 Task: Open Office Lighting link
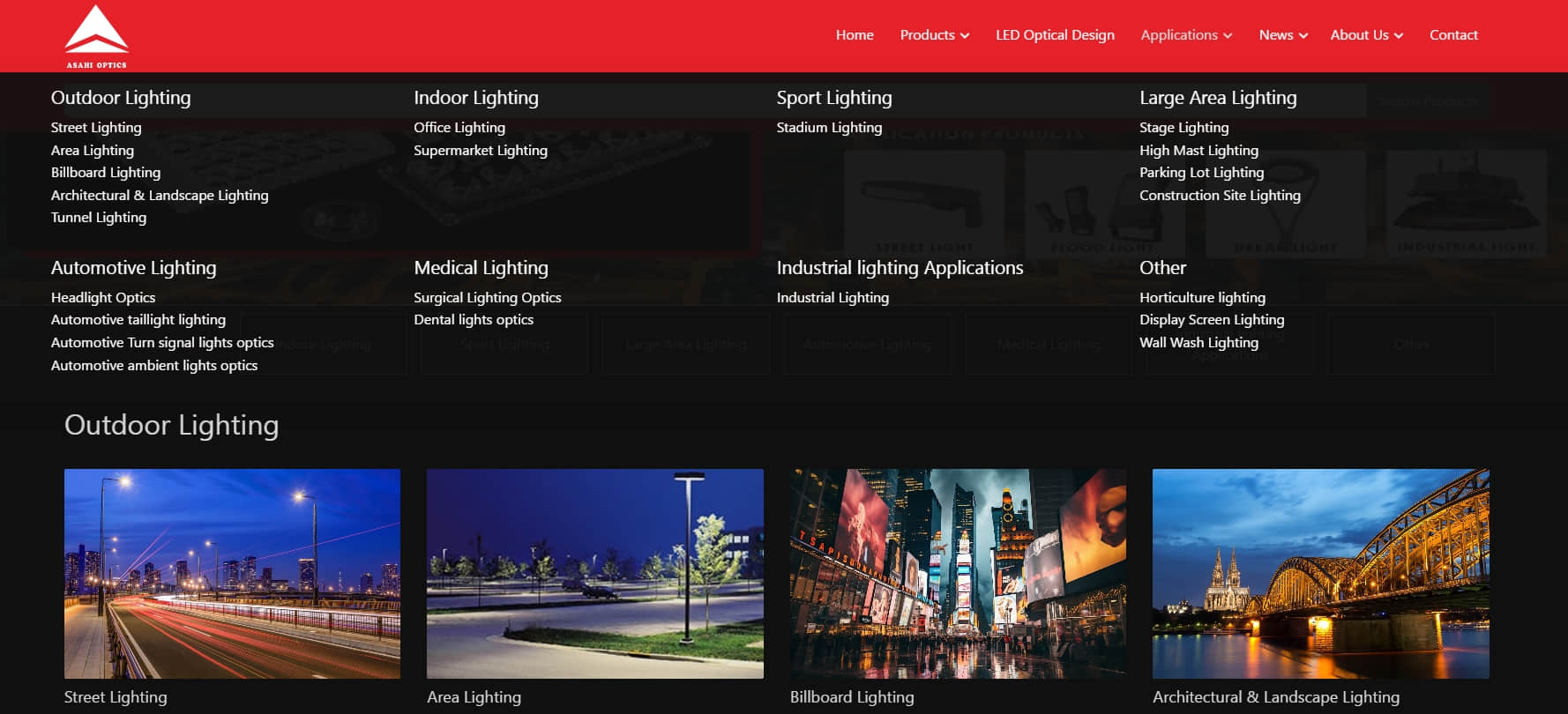[459, 128]
